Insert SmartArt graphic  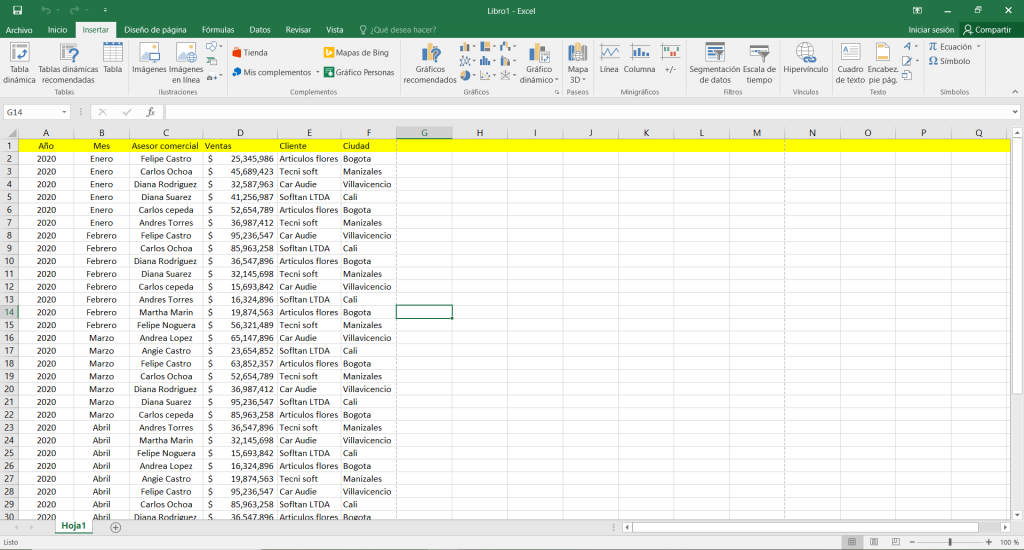pyautogui.click(x=212, y=61)
